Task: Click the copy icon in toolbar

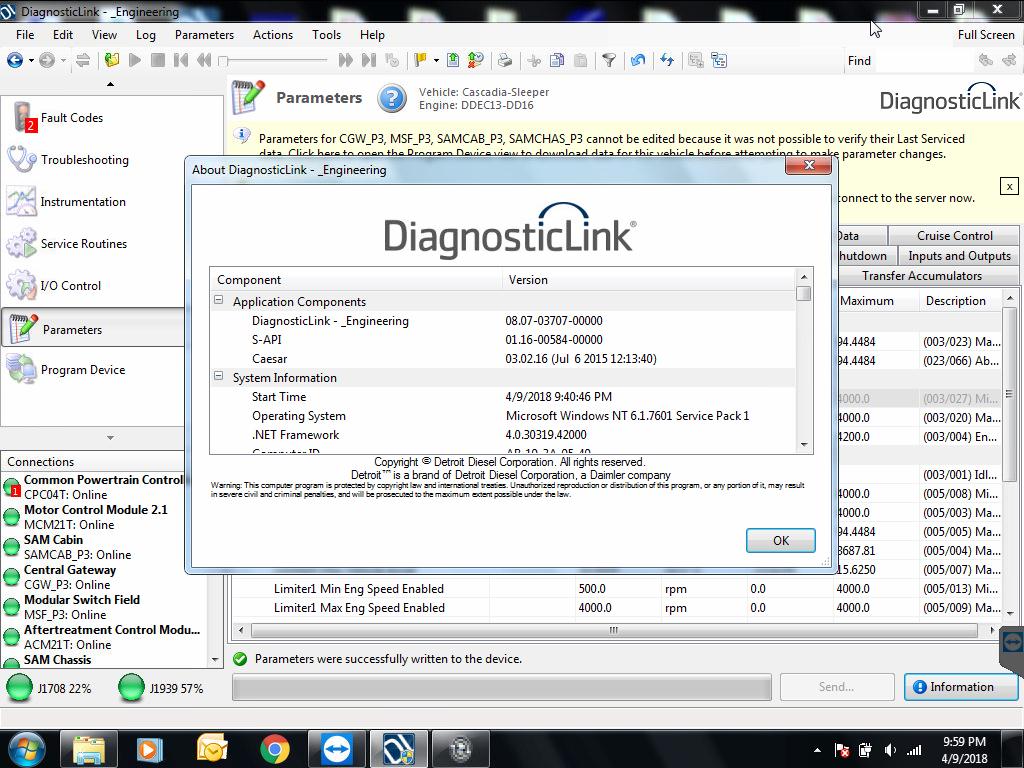Action: (557, 61)
